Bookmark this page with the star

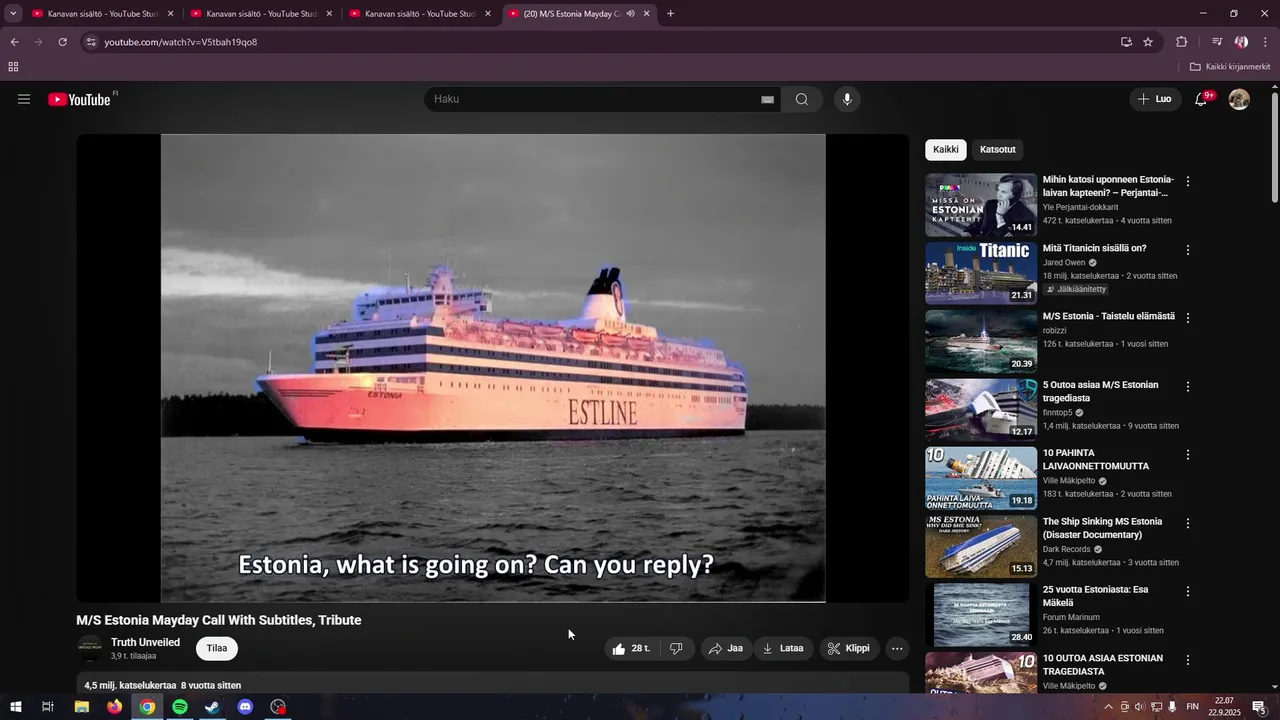[x=1148, y=42]
